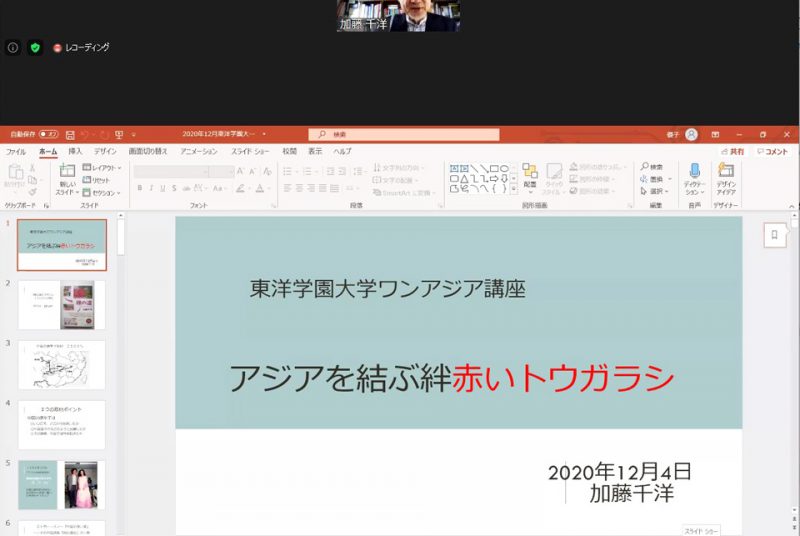Click the Numbering list icon
This screenshot has height=536, width=800.
coord(307,171)
